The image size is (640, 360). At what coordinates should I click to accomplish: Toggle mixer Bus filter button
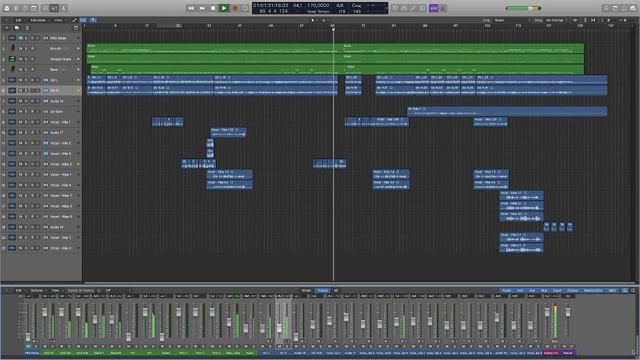tap(544, 291)
